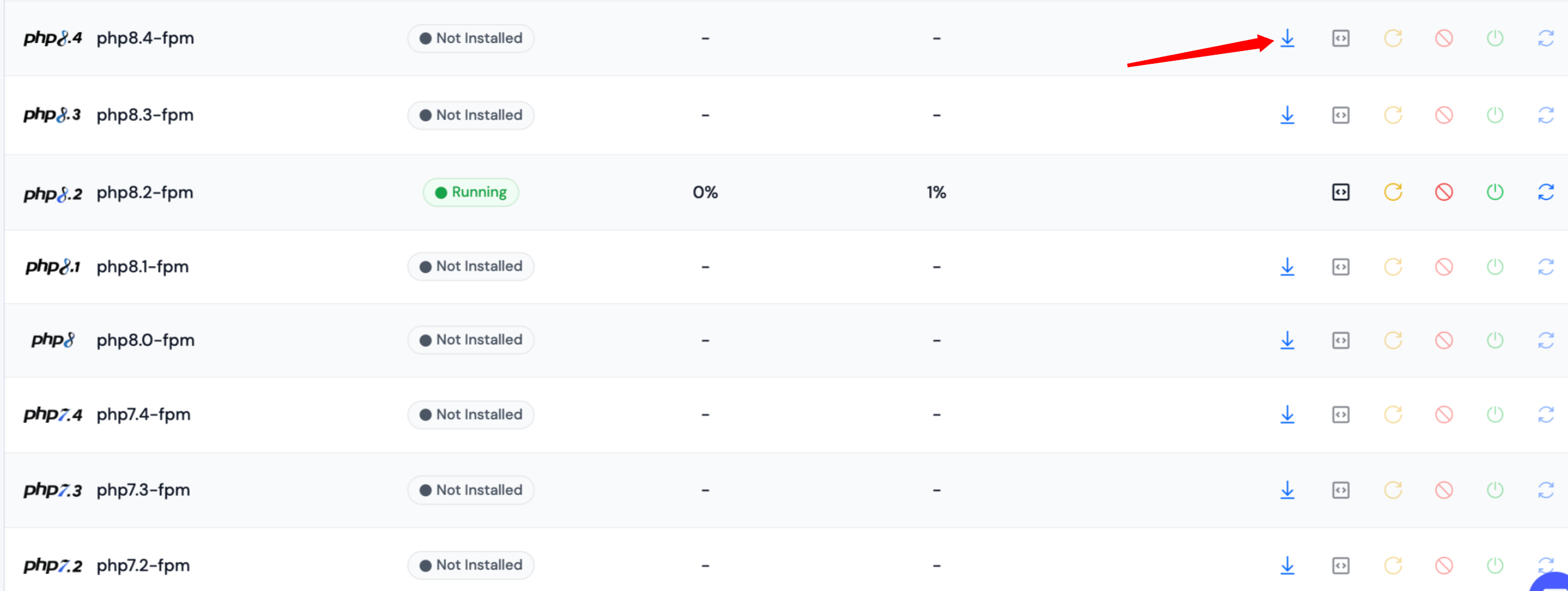Stop the running php8.2-fpm service

[x=1444, y=192]
